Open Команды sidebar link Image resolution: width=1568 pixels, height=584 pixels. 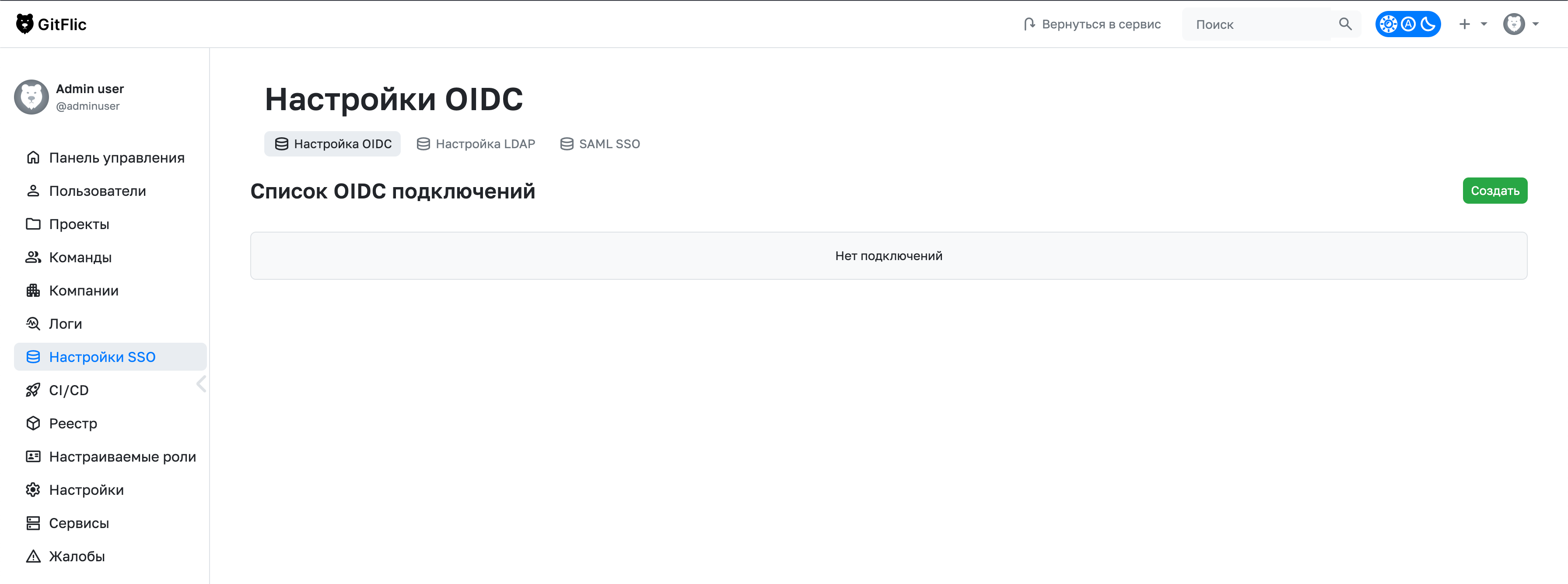(110, 257)
